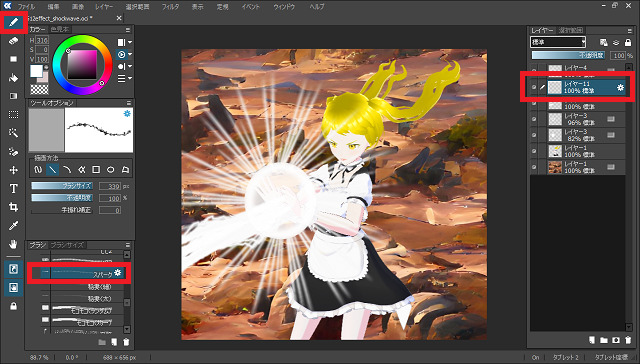Open the ファイル menu
This screenshot has height=364, width=640.
click(x=27, y=7)
